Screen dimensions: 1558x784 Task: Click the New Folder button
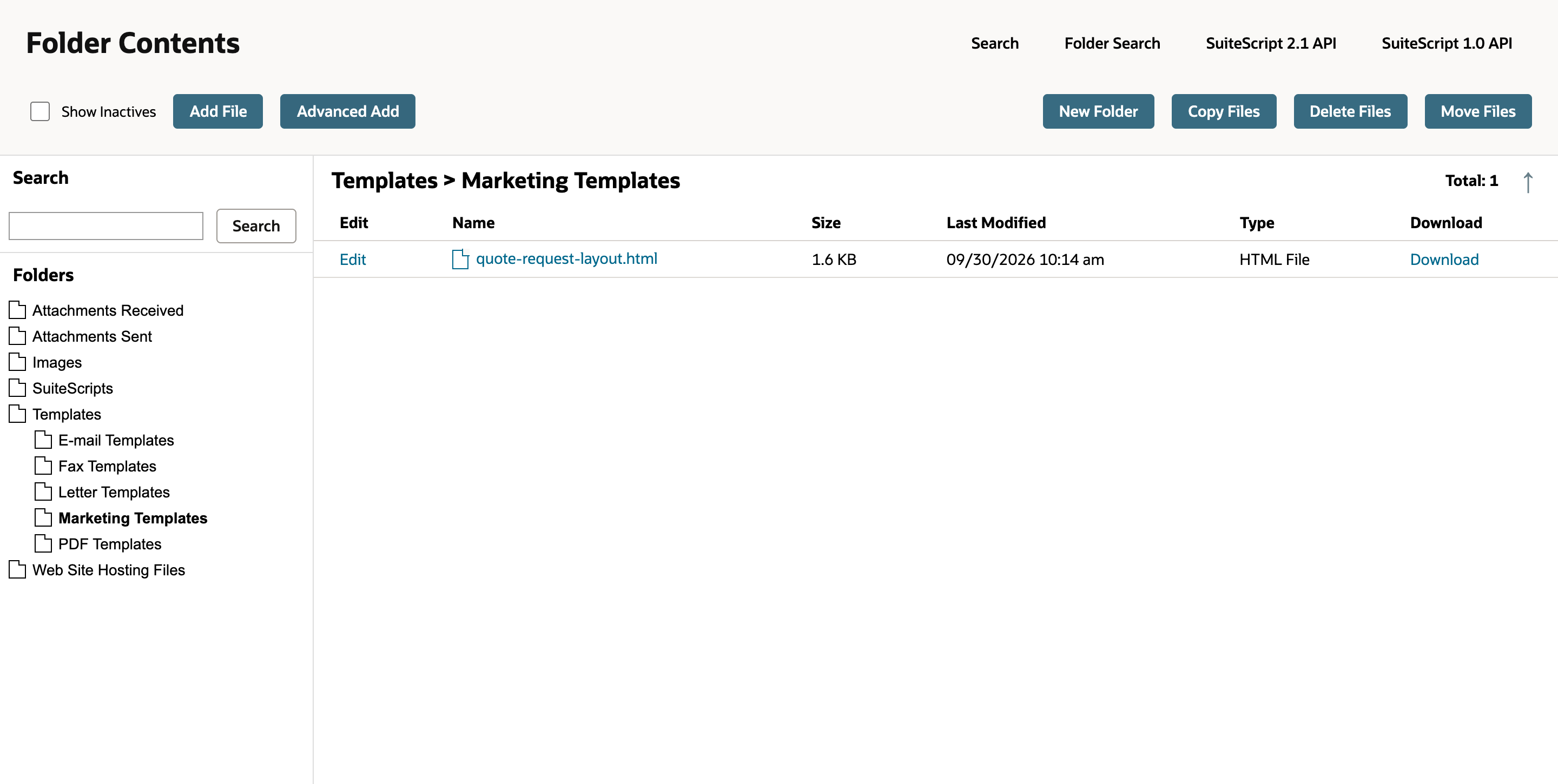[1098, 111]
